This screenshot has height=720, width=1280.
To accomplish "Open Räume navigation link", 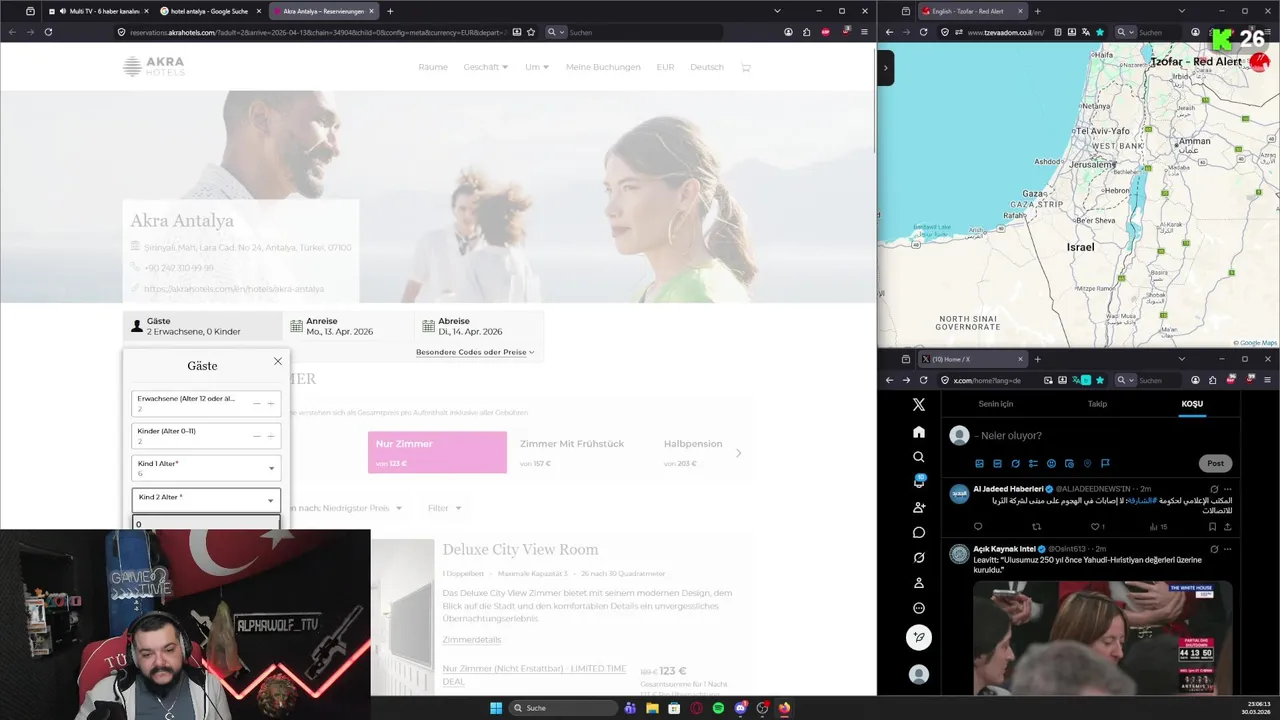I will (433, 67).
